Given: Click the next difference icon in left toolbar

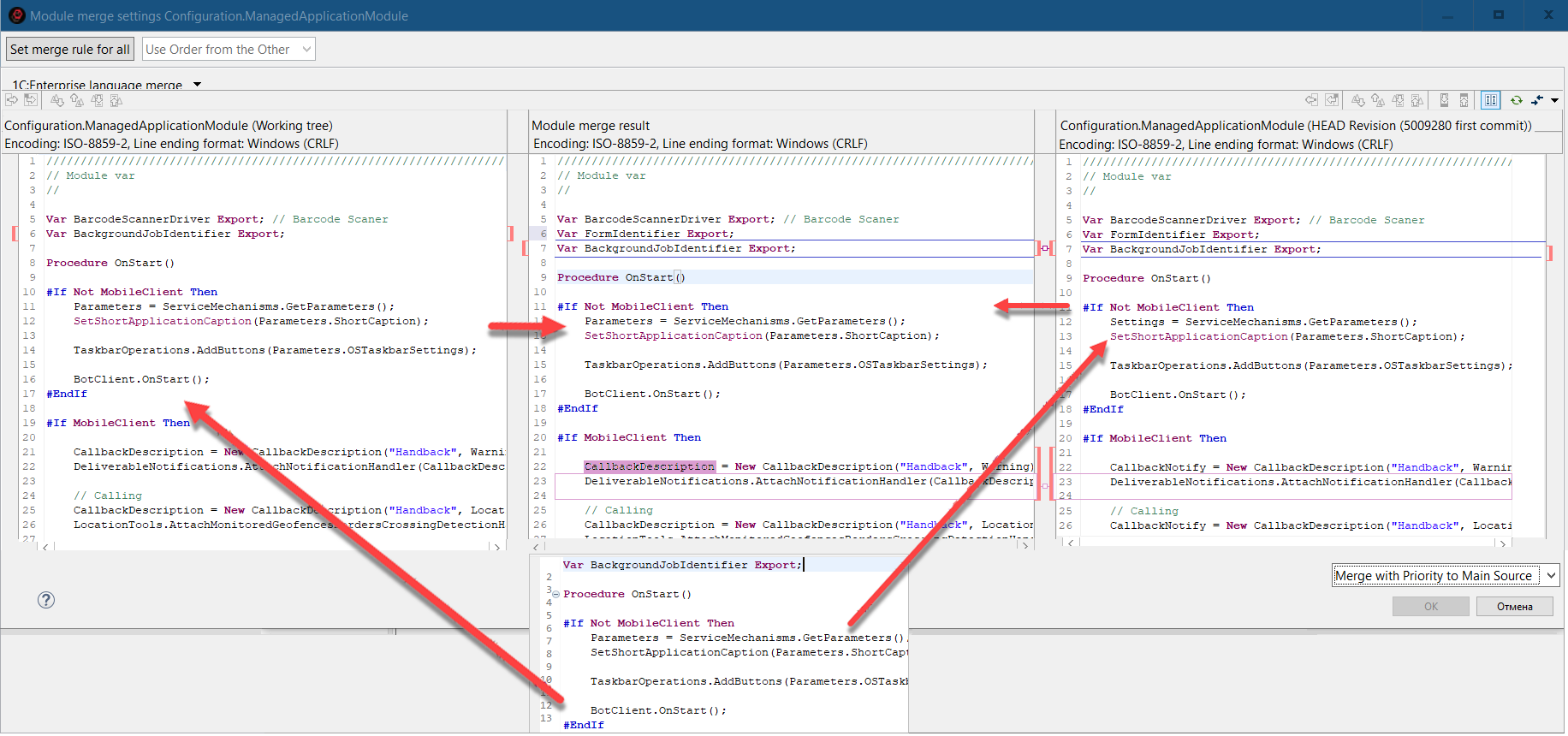Looking at the screenshot, I should coord(57,100).
